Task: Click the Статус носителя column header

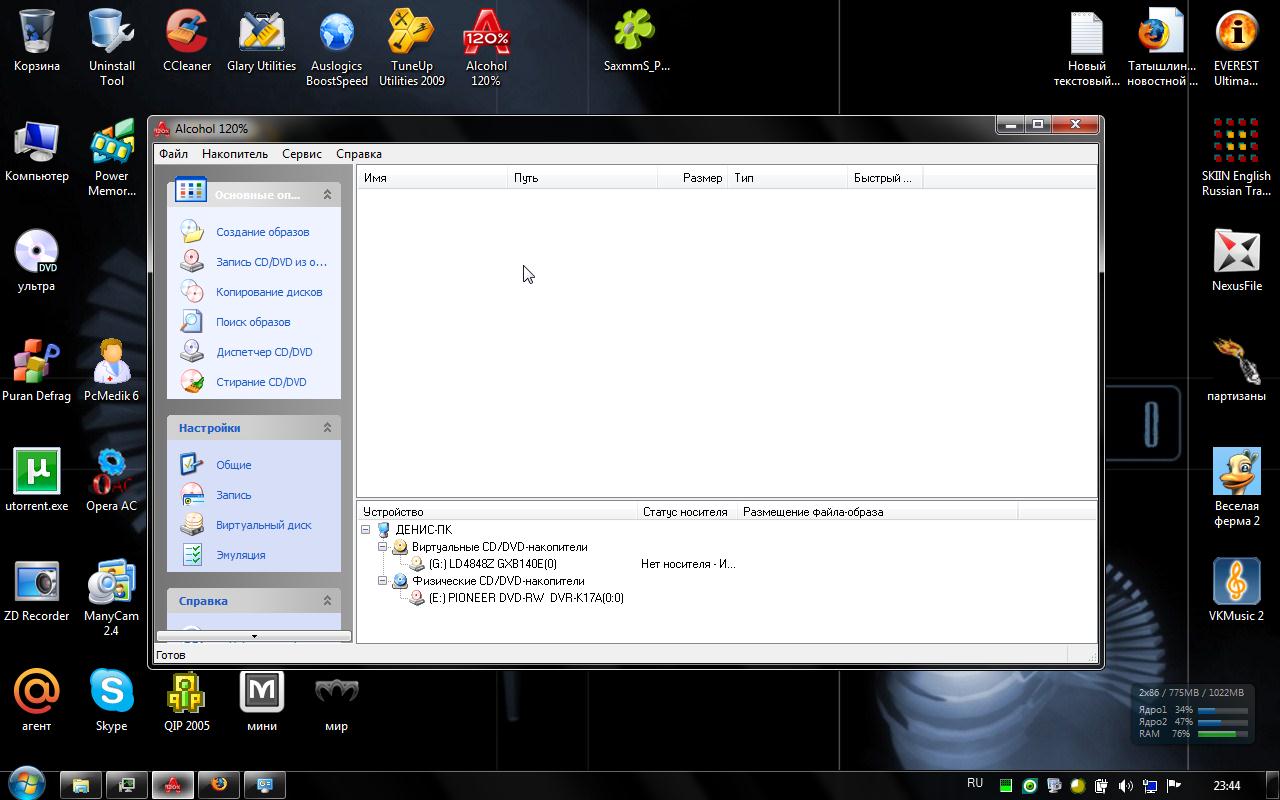Action: point(688,512)
